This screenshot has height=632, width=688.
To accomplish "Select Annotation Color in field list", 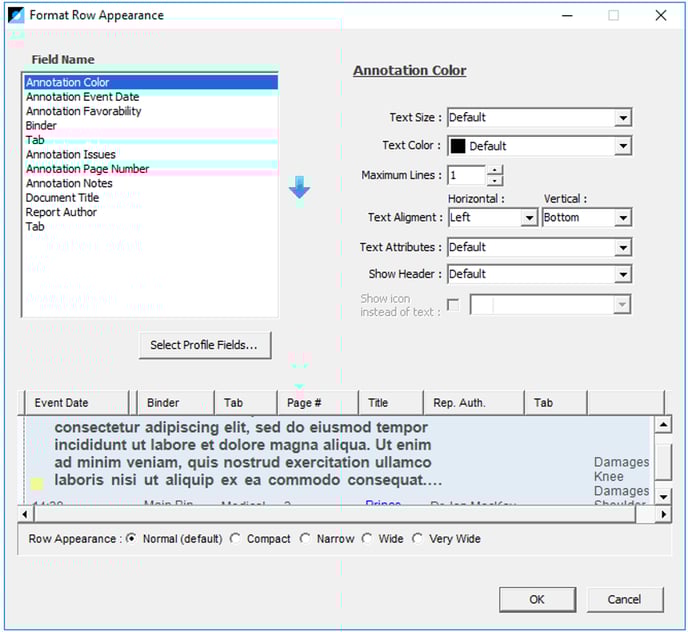I will coord(151,82).
